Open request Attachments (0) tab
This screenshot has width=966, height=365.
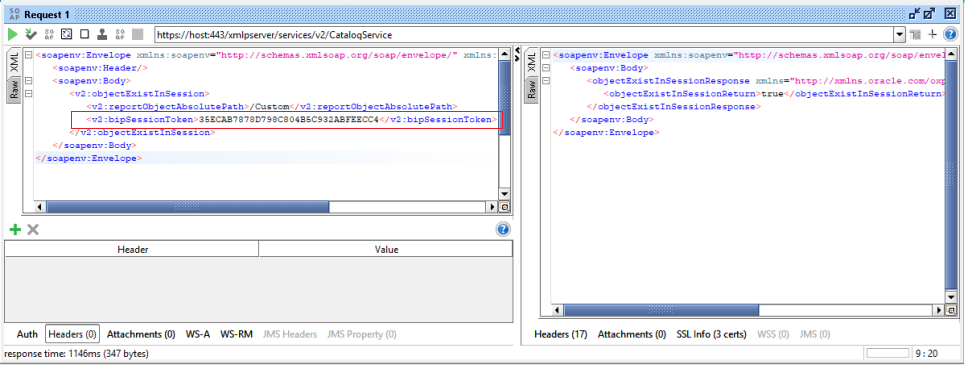141,334
